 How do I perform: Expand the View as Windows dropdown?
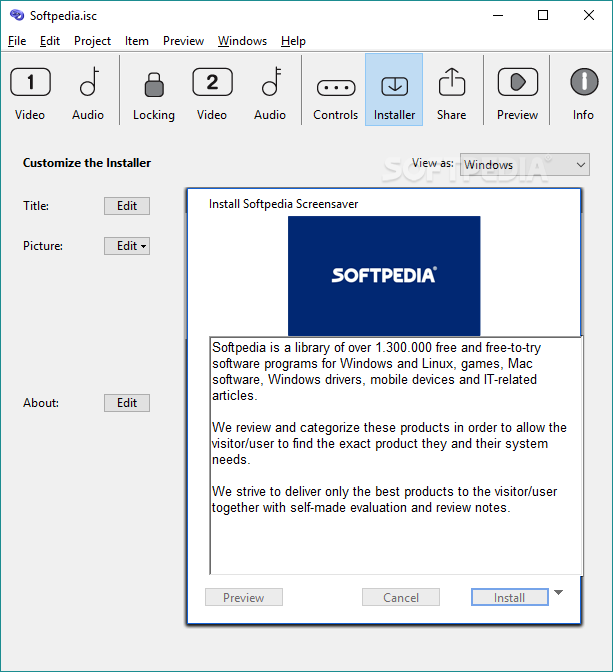[525, 165]
